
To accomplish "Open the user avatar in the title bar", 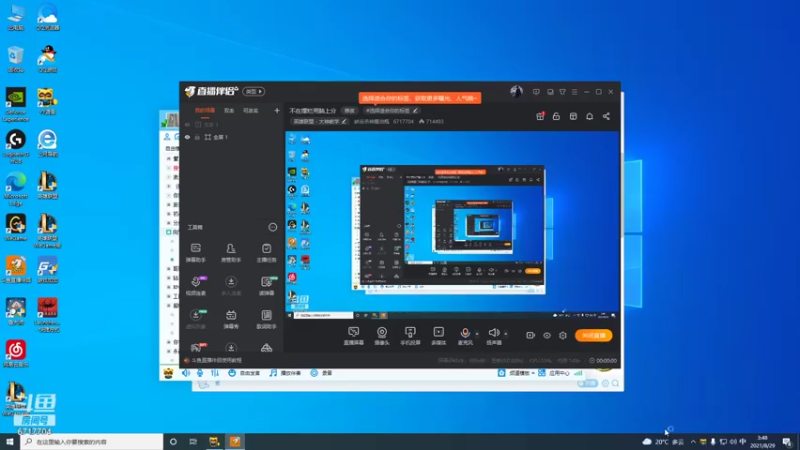I will [x=516, y=92].
